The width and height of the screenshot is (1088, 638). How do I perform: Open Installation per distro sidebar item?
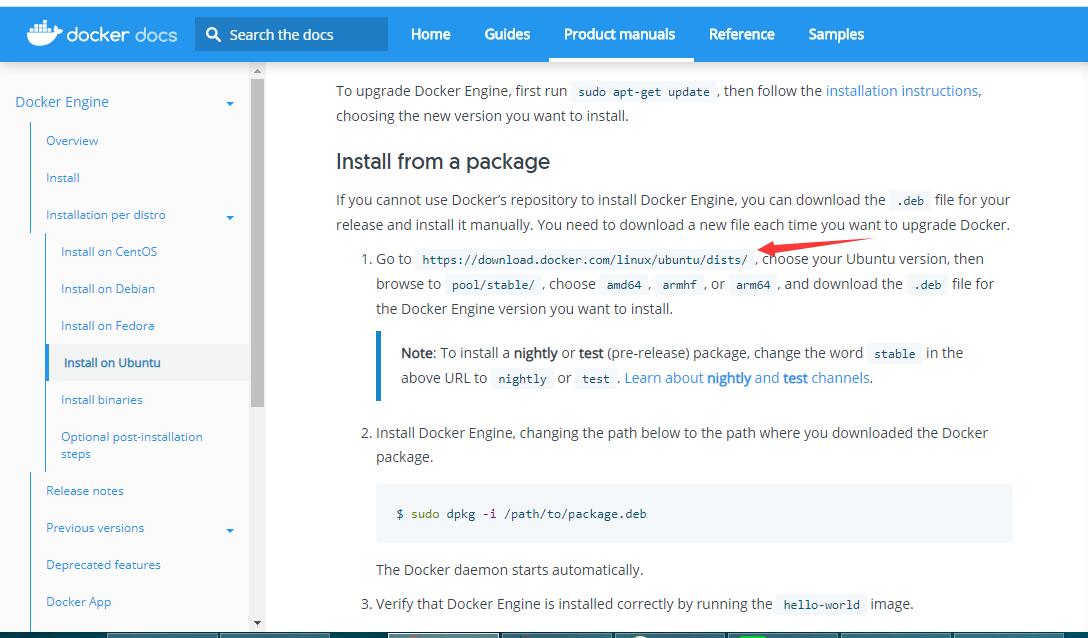click(105, 215)
